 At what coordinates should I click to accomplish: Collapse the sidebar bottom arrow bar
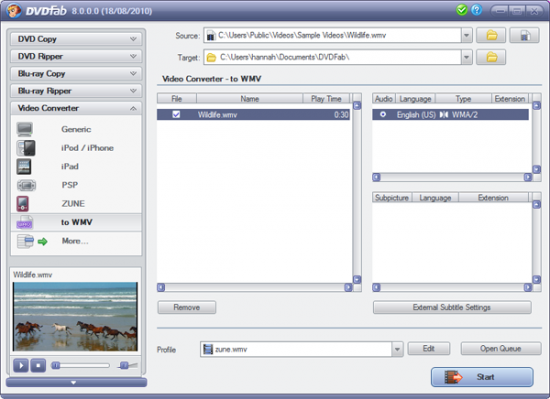(x=76, y=383)
